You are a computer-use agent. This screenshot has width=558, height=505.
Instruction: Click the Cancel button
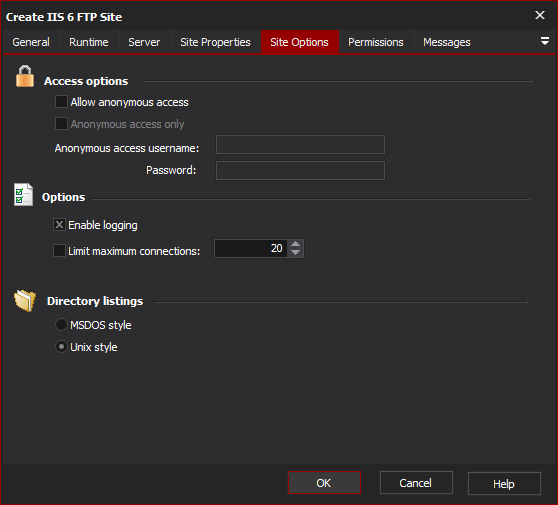pyautogui.click(x=416, y=483)
